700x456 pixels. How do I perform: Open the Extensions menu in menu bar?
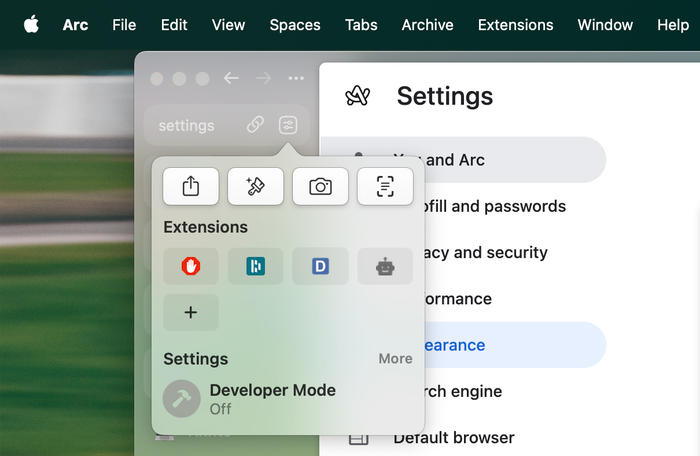[x=516, y=25]
